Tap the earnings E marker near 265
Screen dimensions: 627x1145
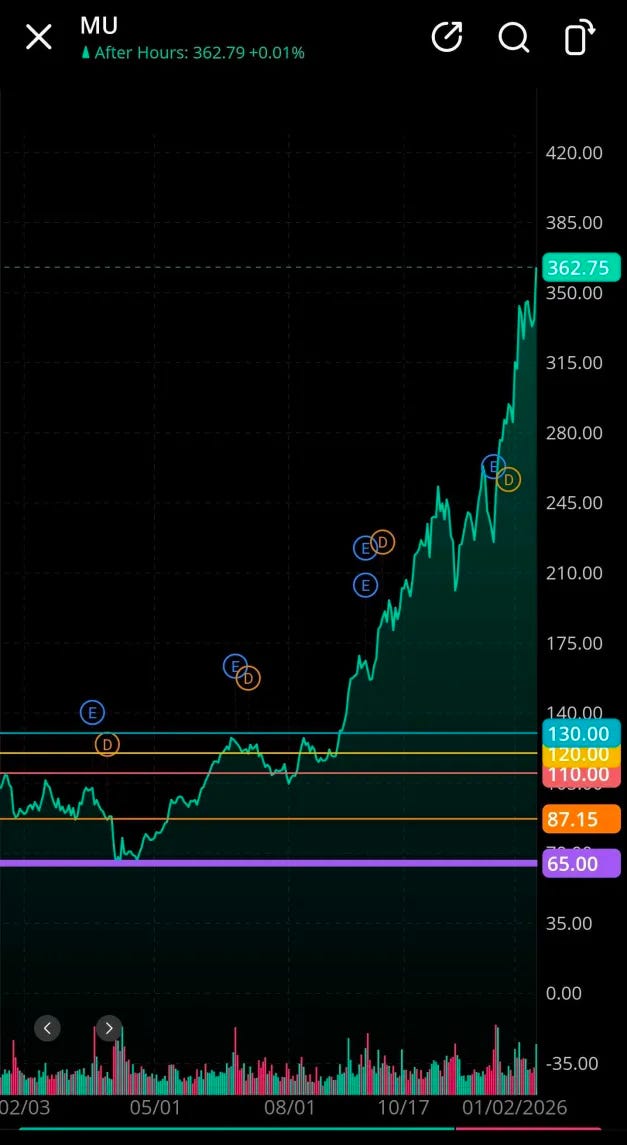[493, 466]
